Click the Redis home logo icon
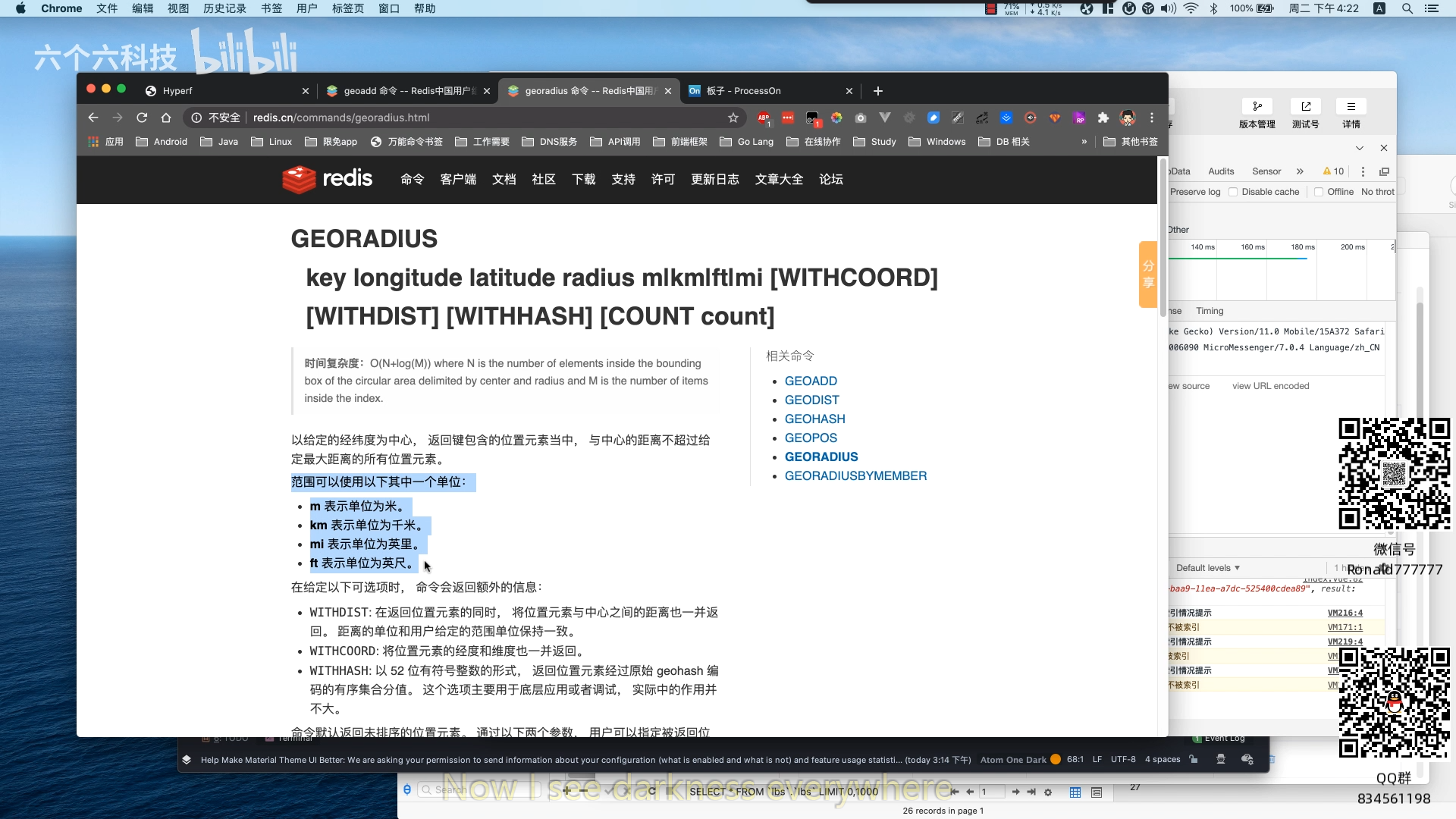Screen dimensions: 1456x819 tap(299, 178)
